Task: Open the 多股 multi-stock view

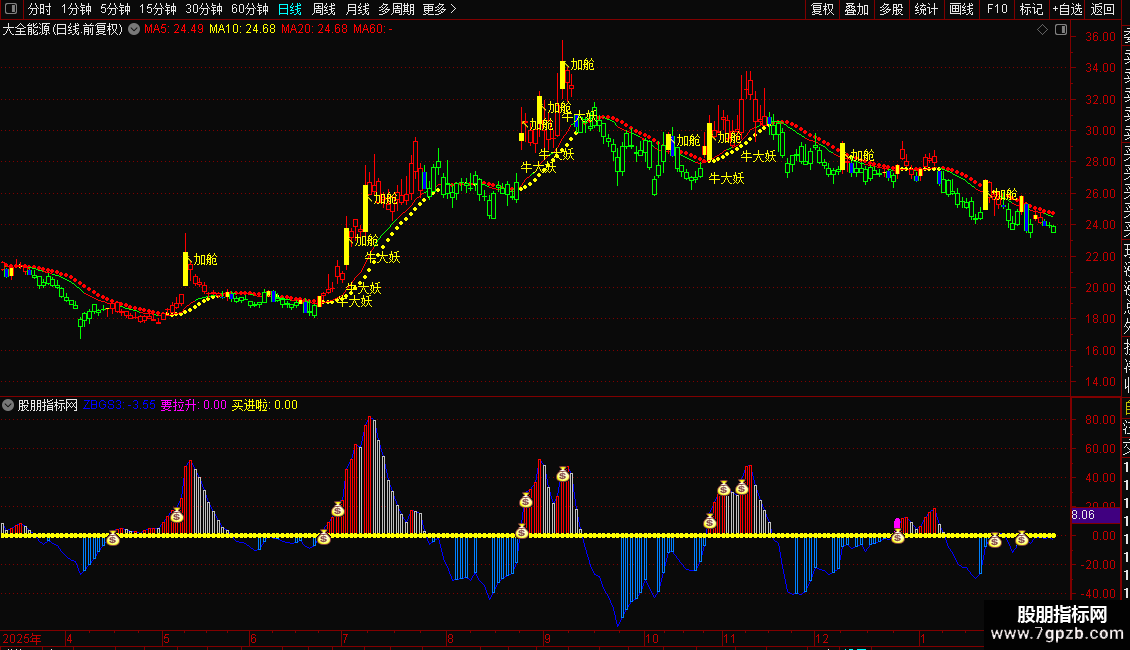Action: click(x=891, y=9)
